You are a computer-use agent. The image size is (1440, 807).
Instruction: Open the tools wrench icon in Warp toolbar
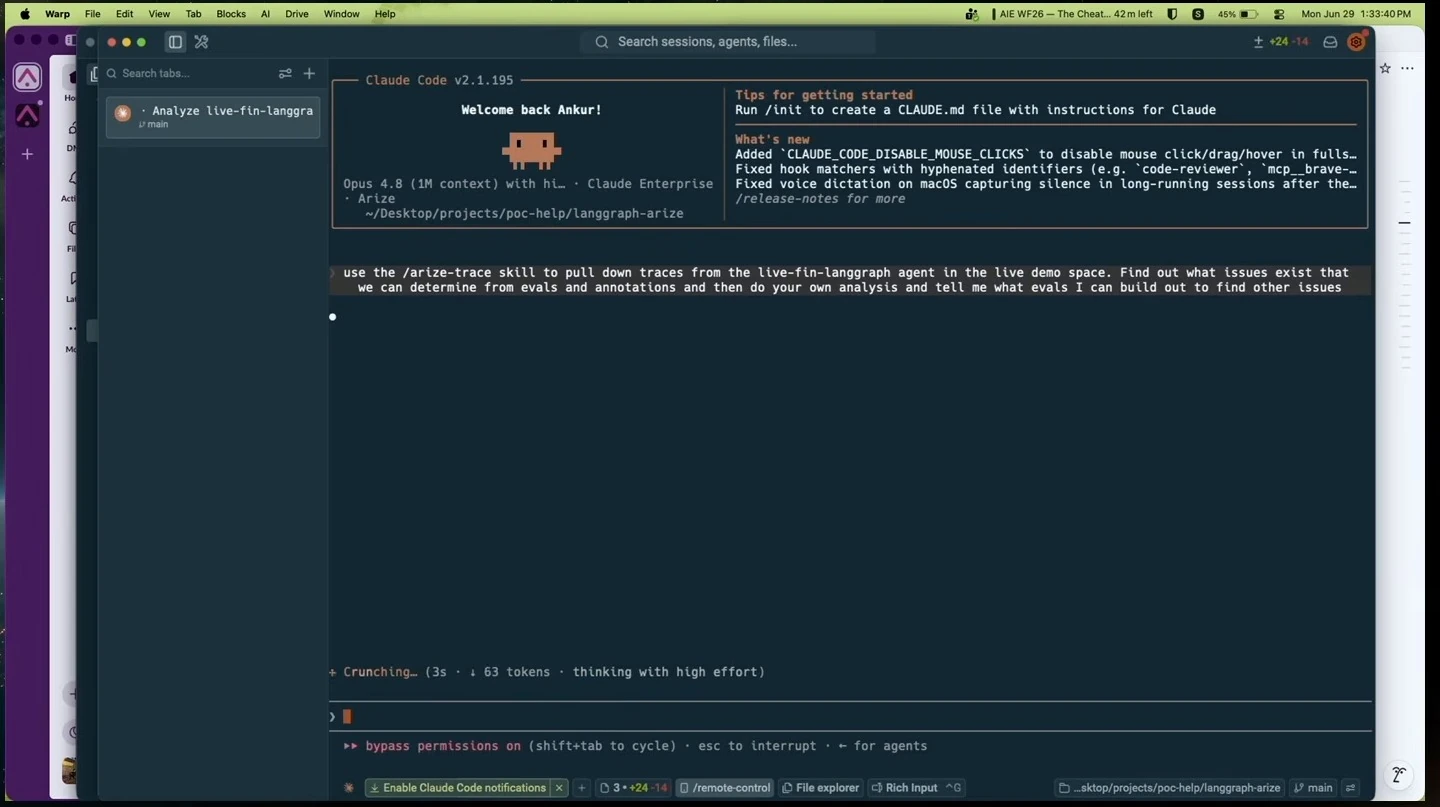pos(201,42)
